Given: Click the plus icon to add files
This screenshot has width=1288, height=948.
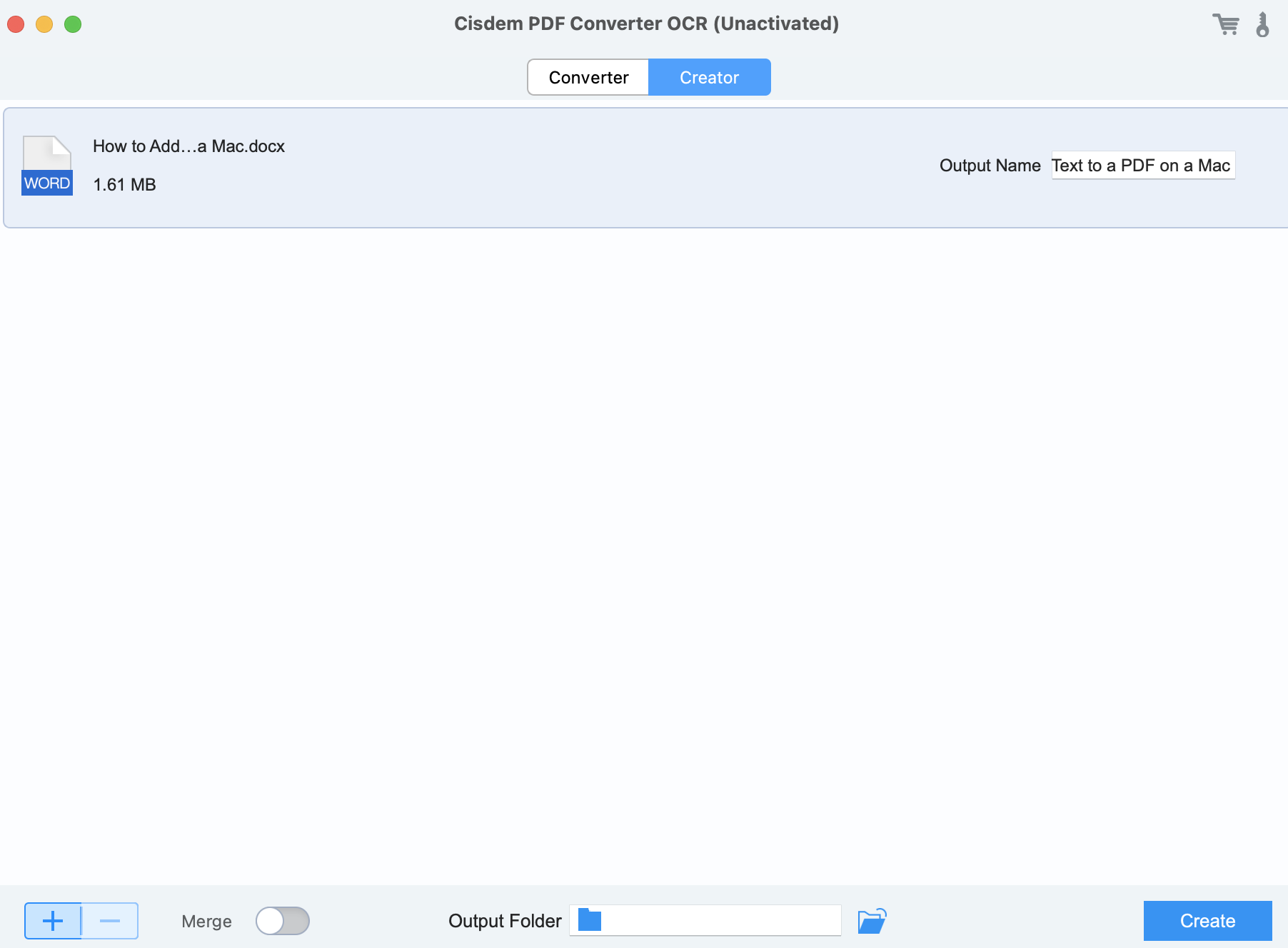Looking at the screenshot, I should tap(52, 921).
